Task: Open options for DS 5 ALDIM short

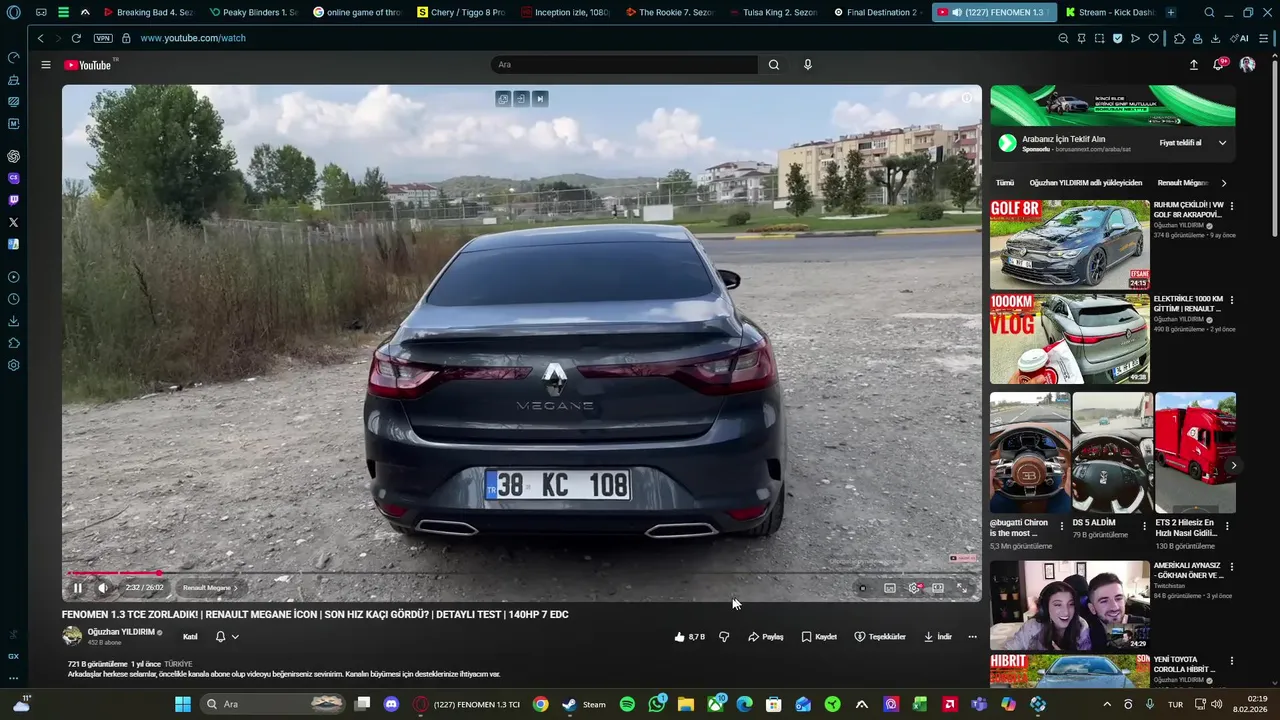Action: pos(1145,525)
